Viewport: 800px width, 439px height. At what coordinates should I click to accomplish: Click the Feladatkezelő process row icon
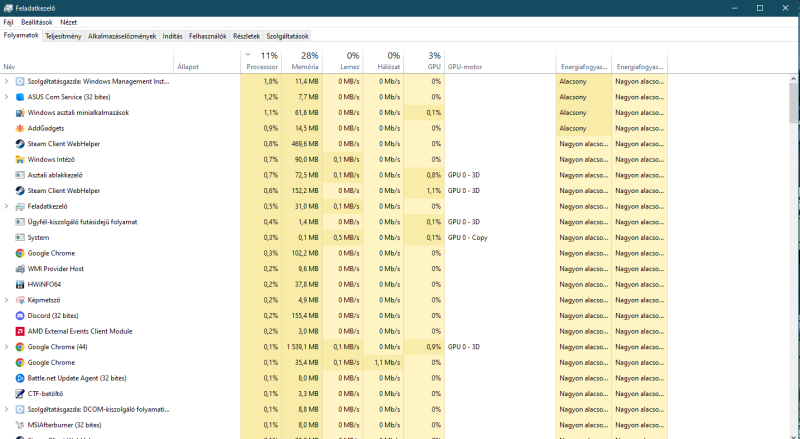tap(20, 207)
